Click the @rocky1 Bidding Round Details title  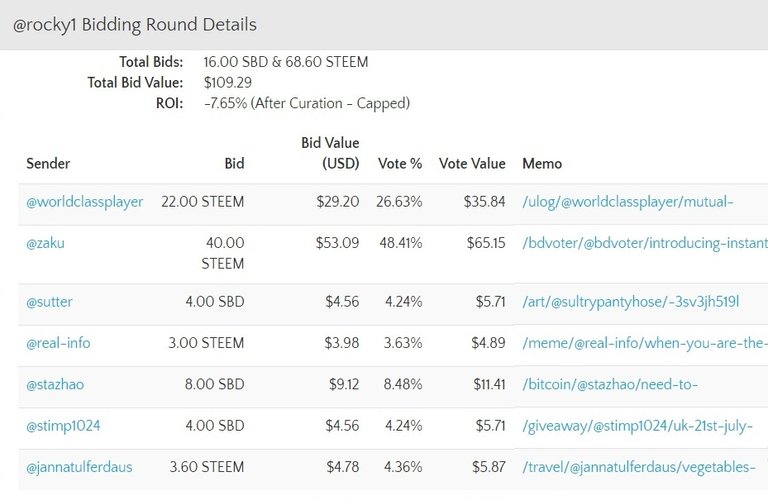(x=134, y=25)
